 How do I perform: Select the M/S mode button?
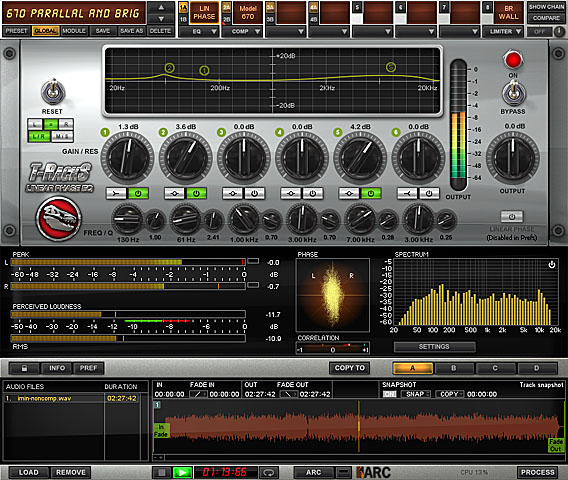click(62, 136)
